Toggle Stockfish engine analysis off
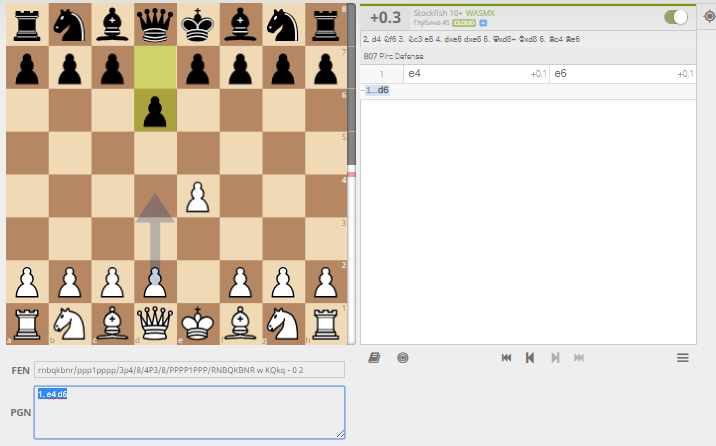This screenshot has width=716, height=446. [x=677, y=17]
